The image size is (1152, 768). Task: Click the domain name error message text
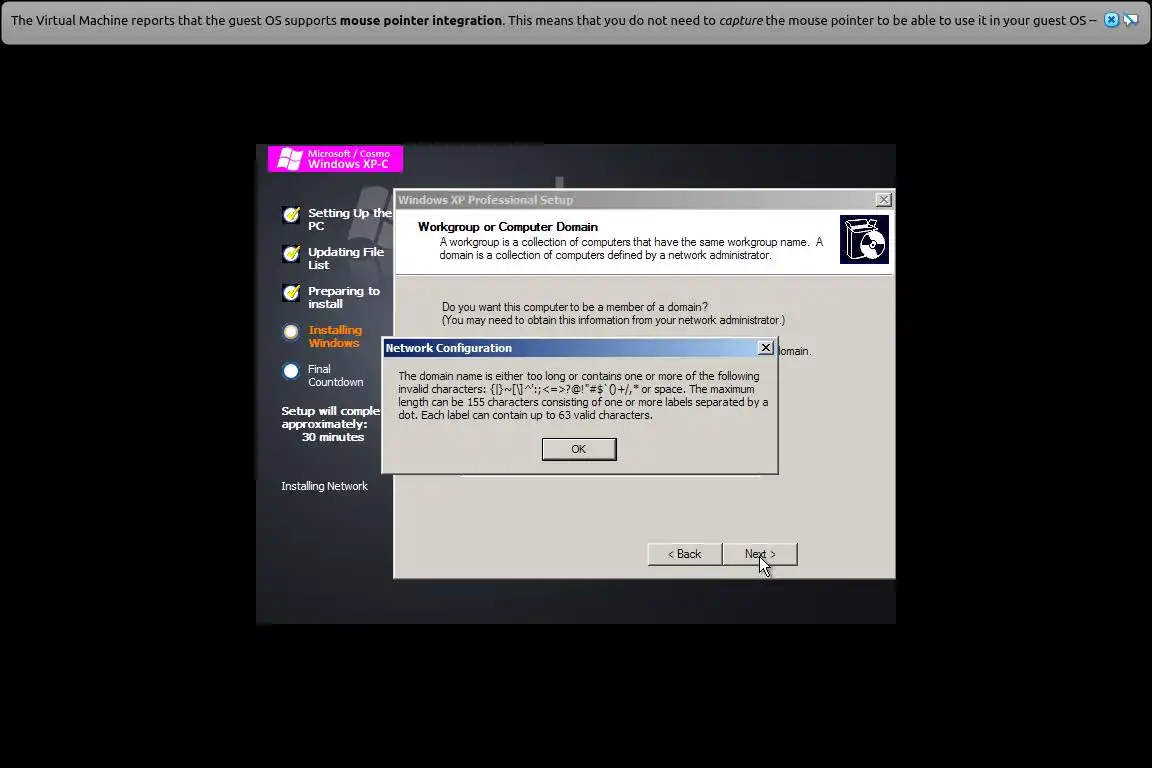click(583, 395)
